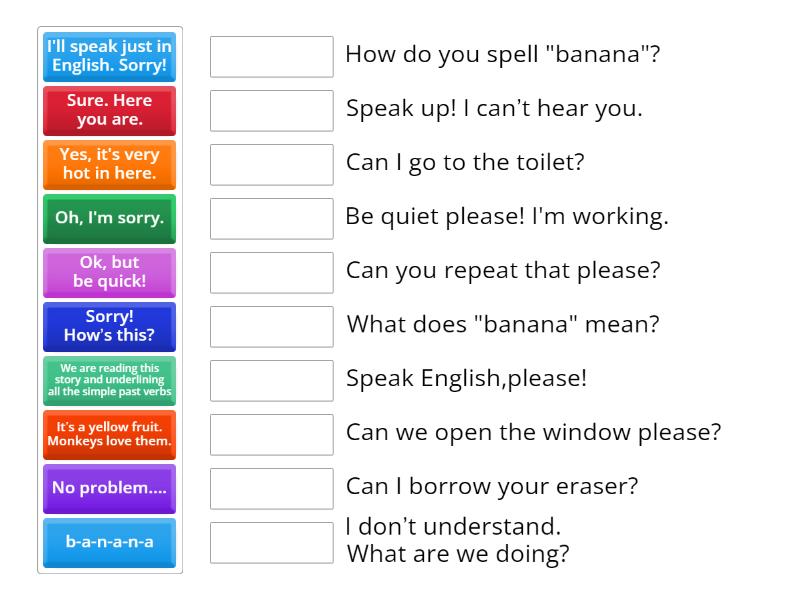This screenshot has height=600, width=800.
Task: Select the tile about underlining simple past verbs
Action: [109, 380]
